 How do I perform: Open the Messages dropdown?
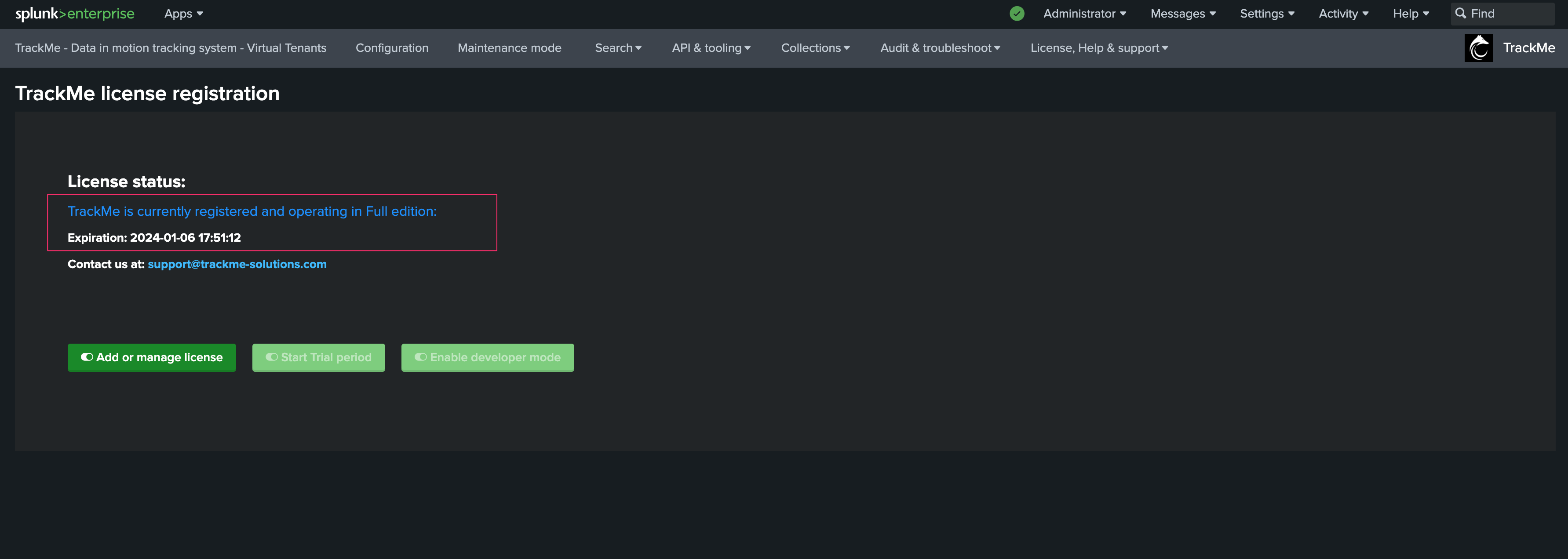[1183, 13]
